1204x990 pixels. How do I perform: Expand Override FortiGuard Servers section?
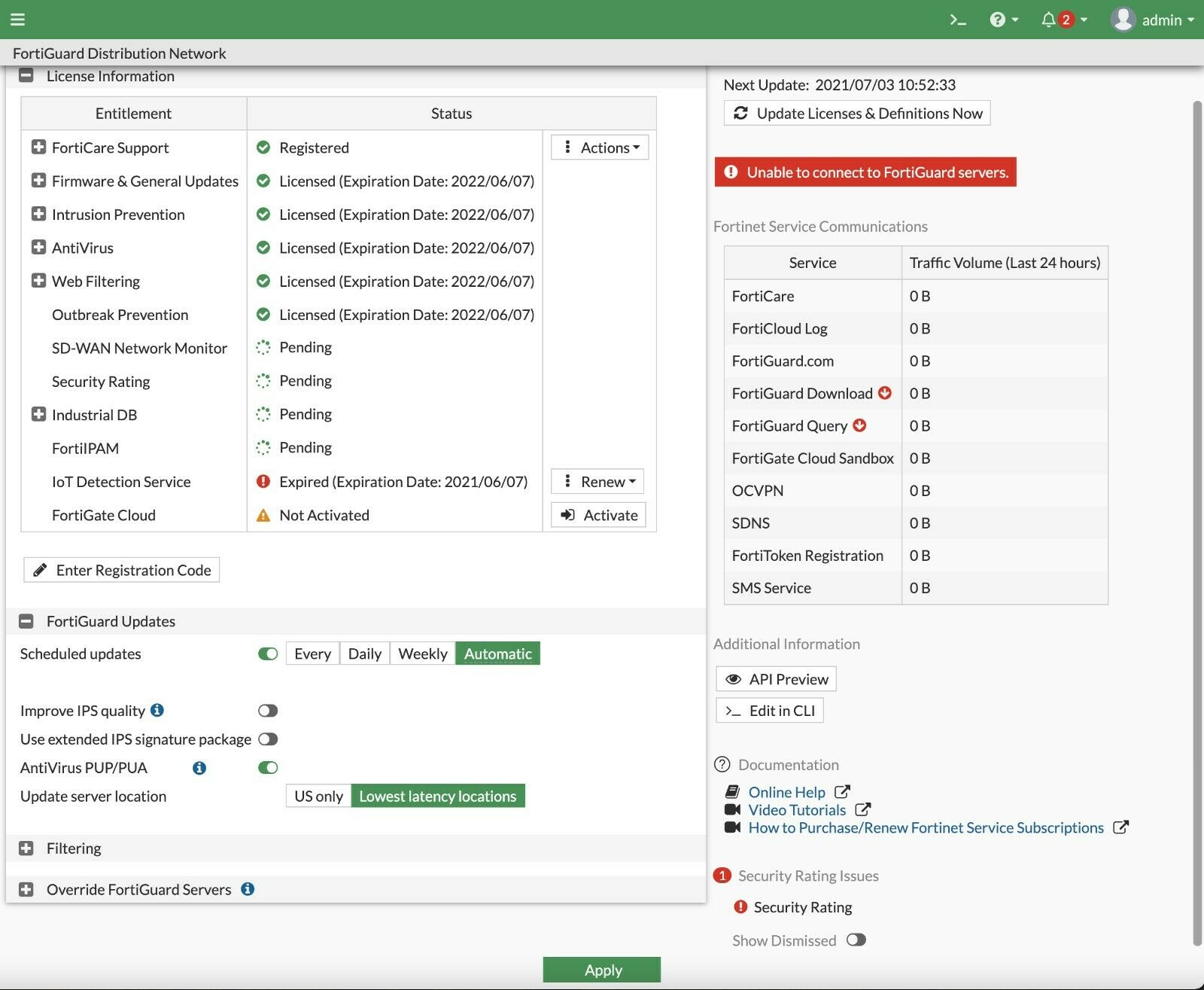[26, 889]
